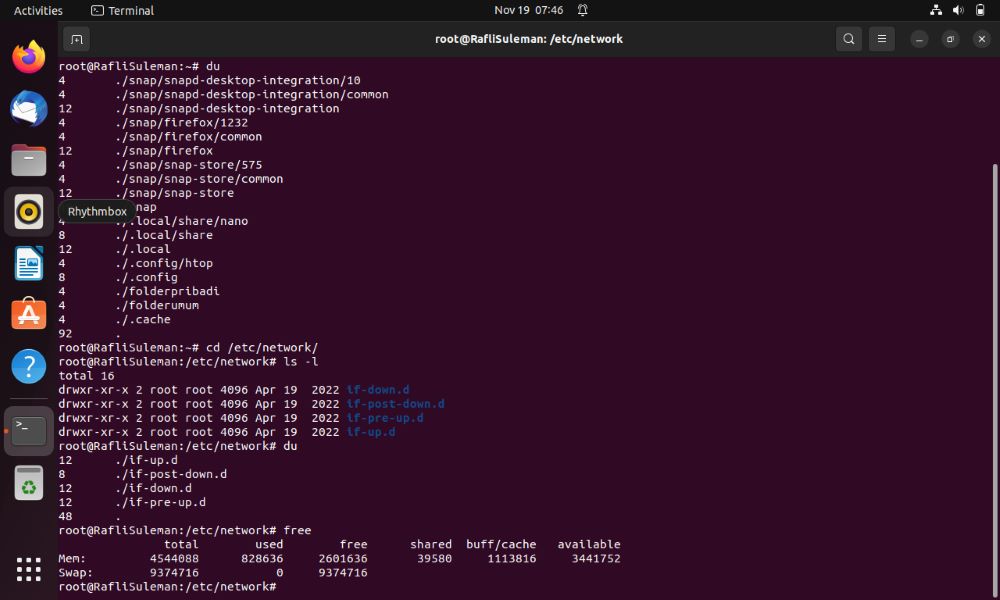Click the ./if-post-down.d du output line
1000x600 pixels.
pos(143,474)
